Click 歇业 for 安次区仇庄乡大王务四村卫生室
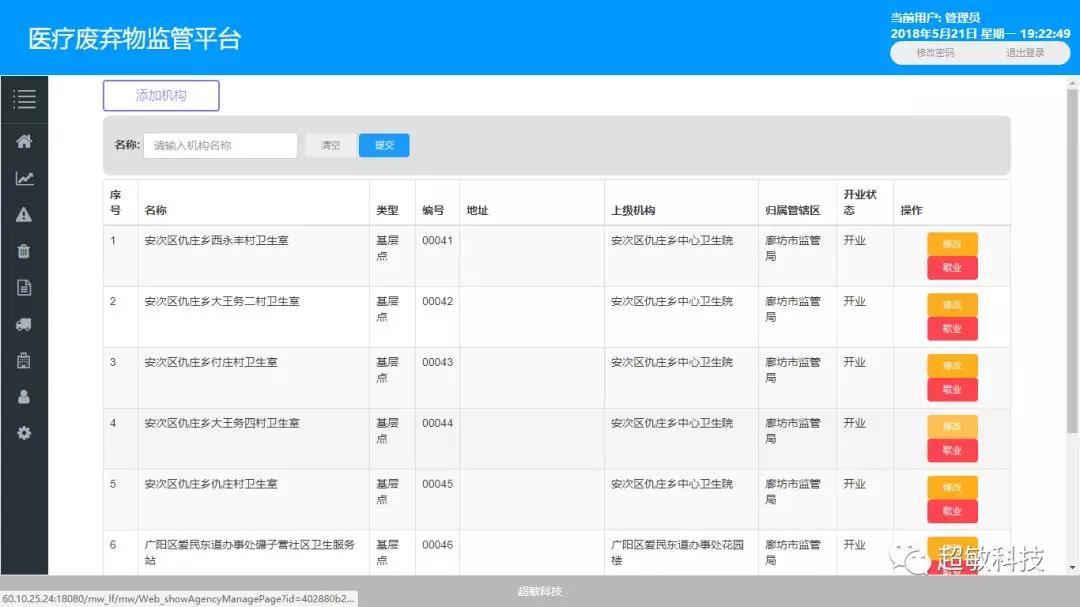The height and width of the screenshot is (607, 1080). click(x=952, y=451)
